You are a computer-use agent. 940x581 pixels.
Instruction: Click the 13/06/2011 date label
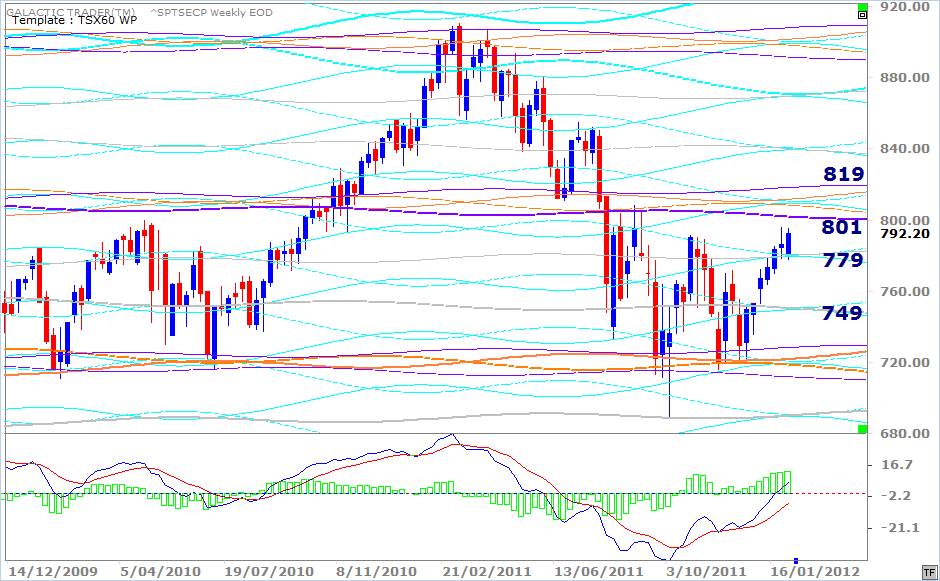point(598,571)
